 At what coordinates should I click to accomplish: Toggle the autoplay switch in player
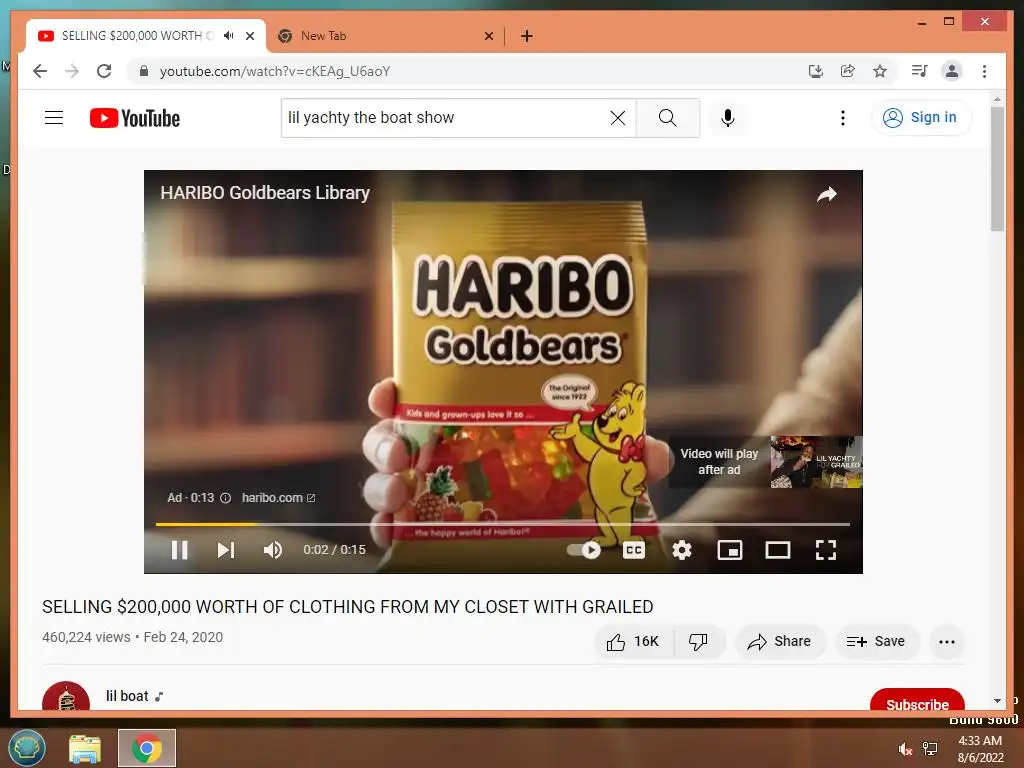[584, 550]
